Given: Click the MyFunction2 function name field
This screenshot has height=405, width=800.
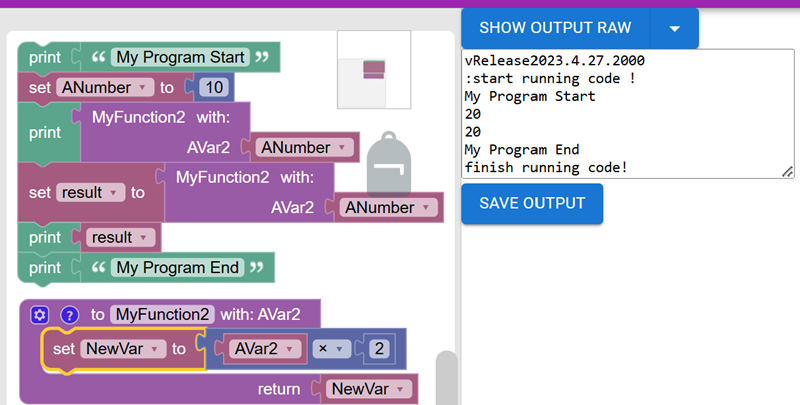Looking at the screenshot, I should 162,314.
